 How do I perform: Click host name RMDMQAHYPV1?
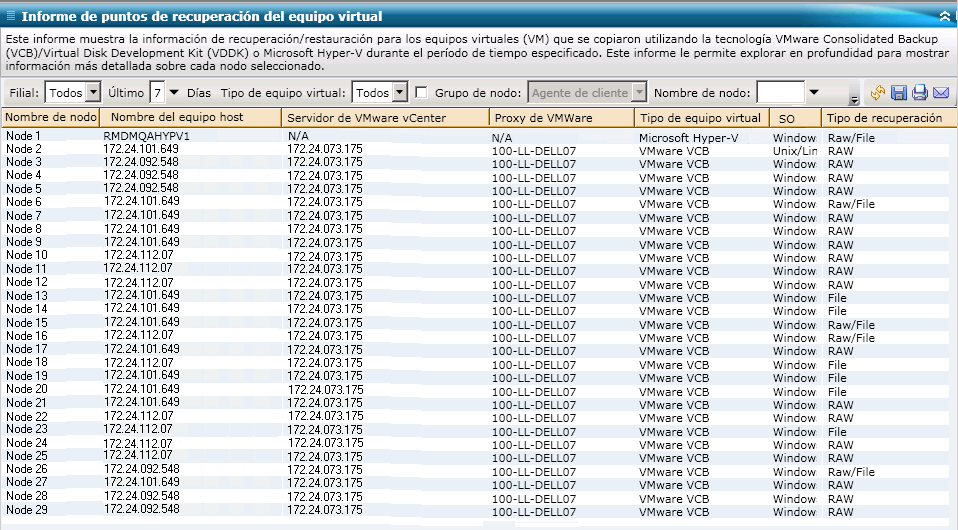coord(147,136)
